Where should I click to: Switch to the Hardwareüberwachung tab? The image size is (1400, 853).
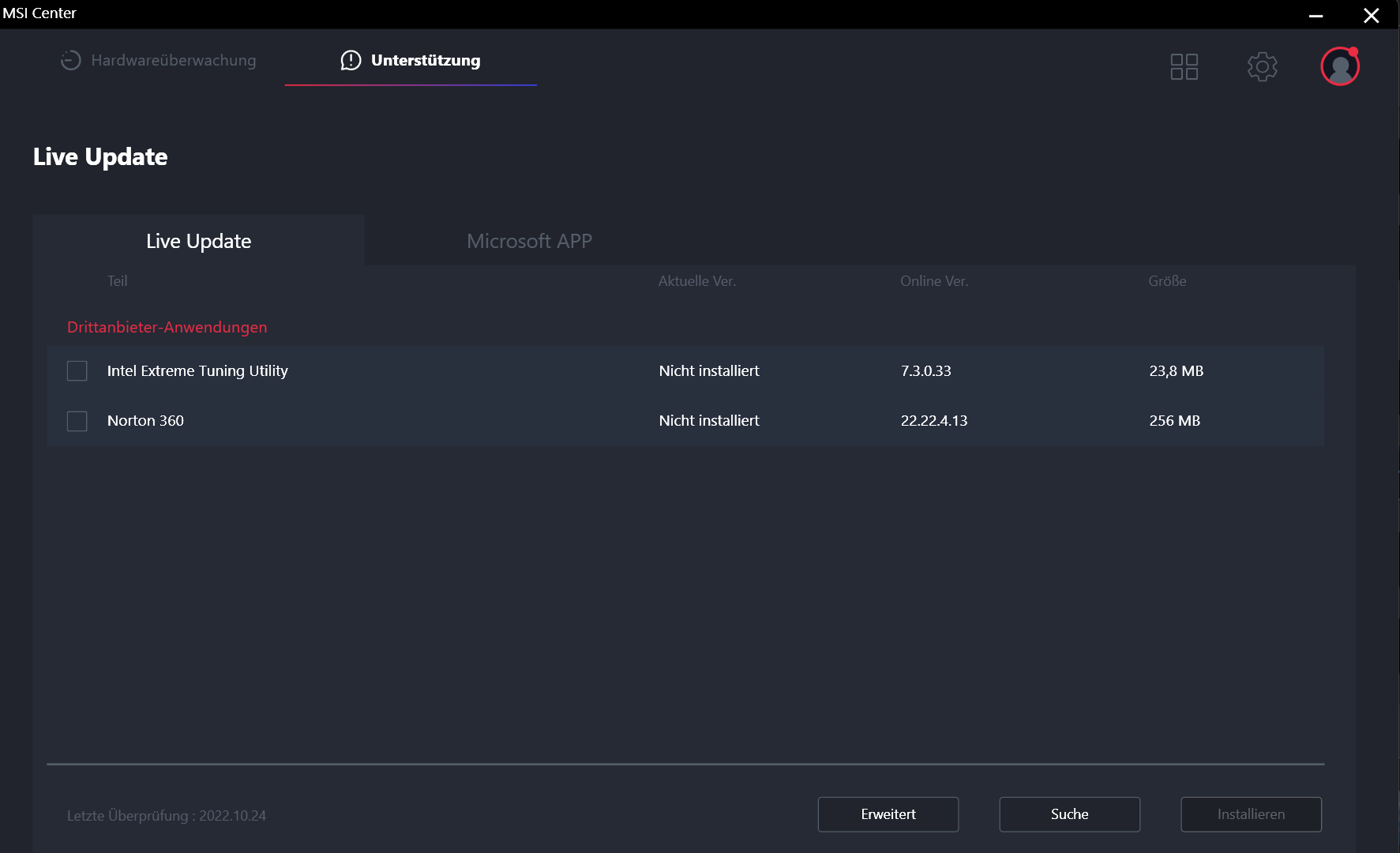coord(159,60)
